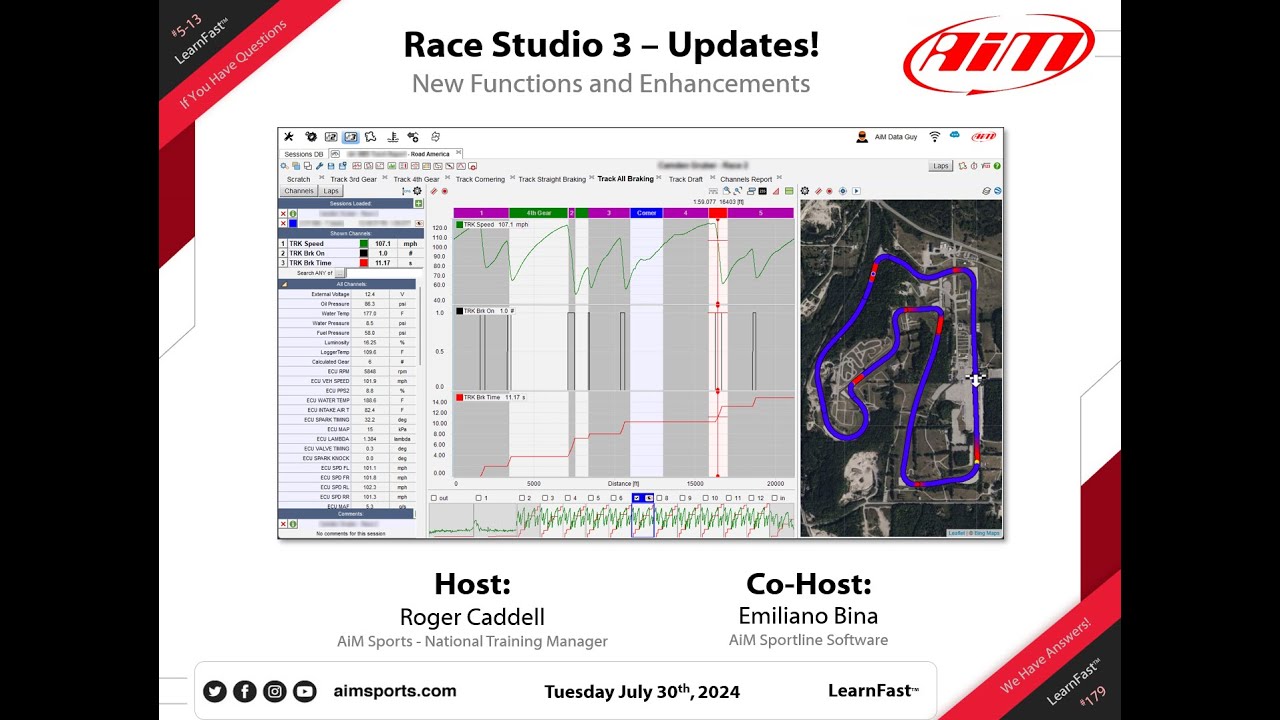The height and width of the screenshot is (720, 1280).
Task: Click the green help question icon
Action: click(x=997, y=166)
